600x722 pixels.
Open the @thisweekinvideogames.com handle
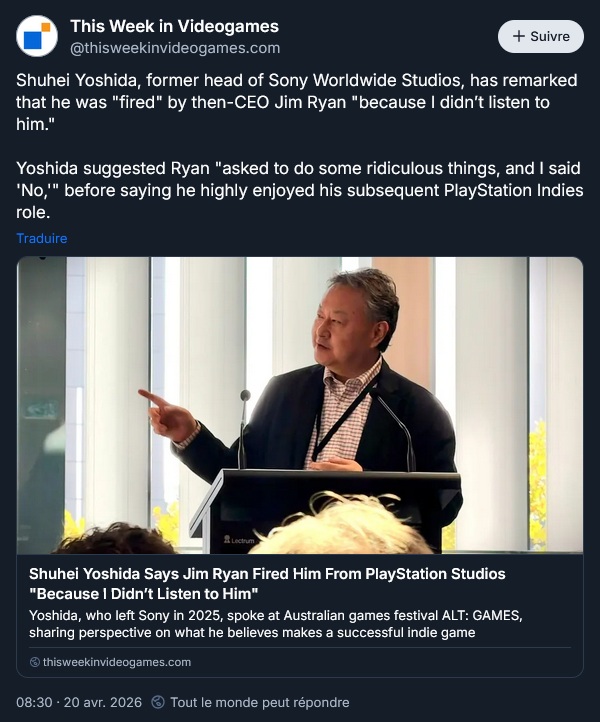pyautogui.click(x=175, y=48)
